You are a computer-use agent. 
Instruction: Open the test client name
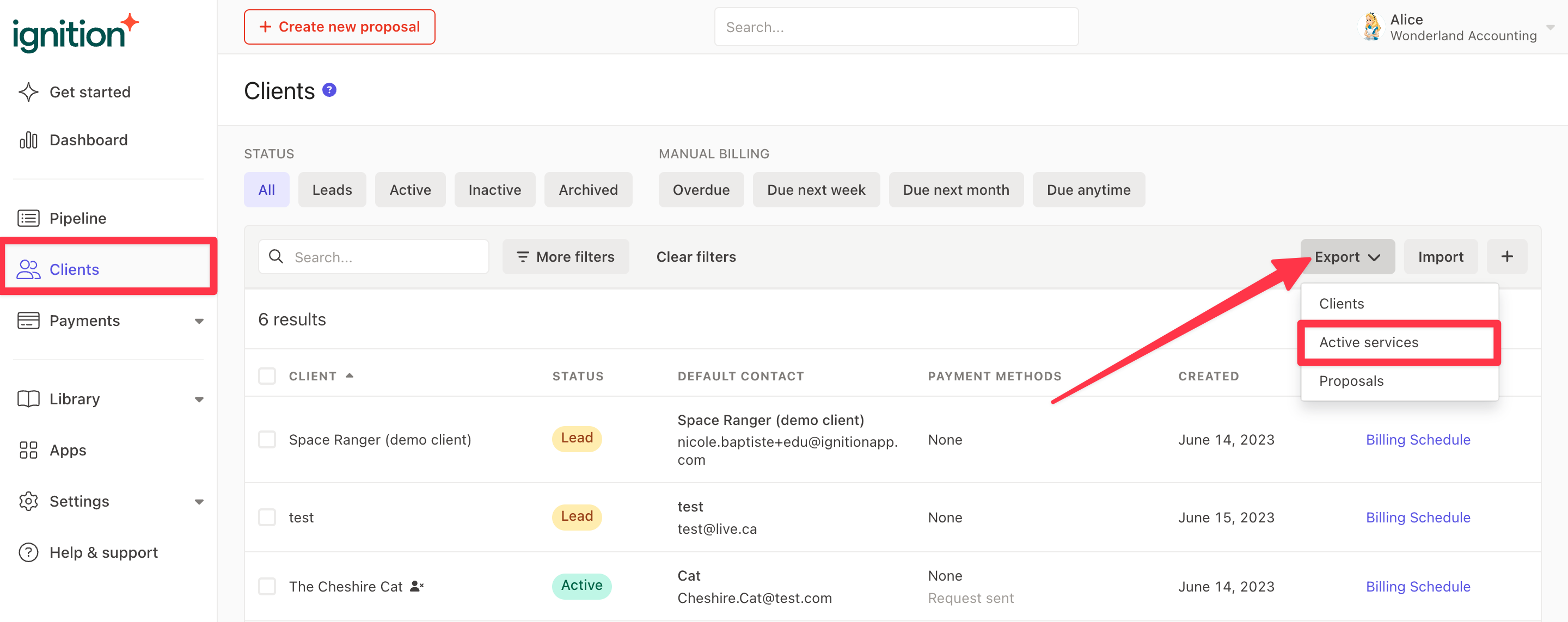tap(301, 518)
